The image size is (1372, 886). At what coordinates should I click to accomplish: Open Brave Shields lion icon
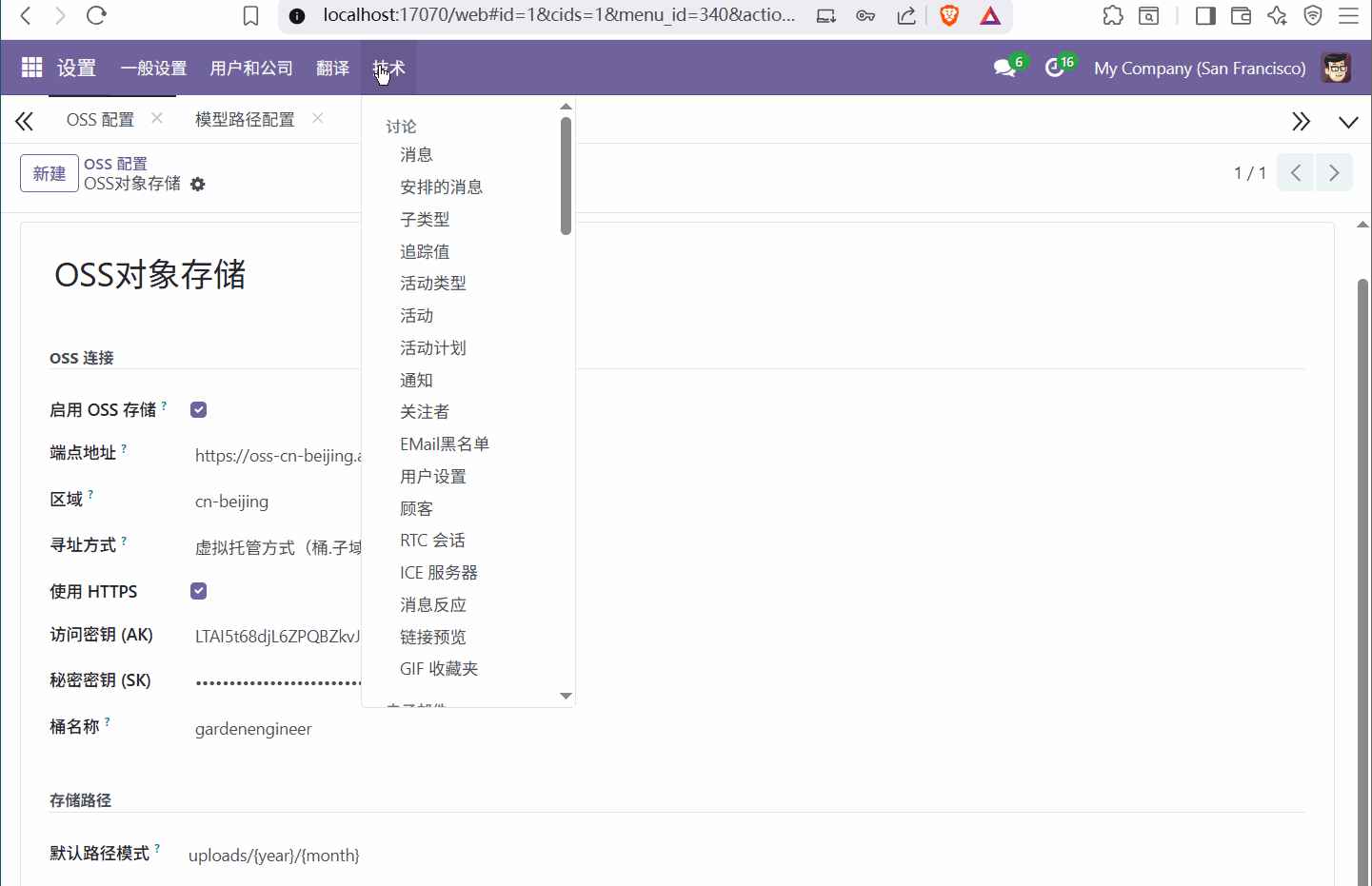click(x=948, y=15)
